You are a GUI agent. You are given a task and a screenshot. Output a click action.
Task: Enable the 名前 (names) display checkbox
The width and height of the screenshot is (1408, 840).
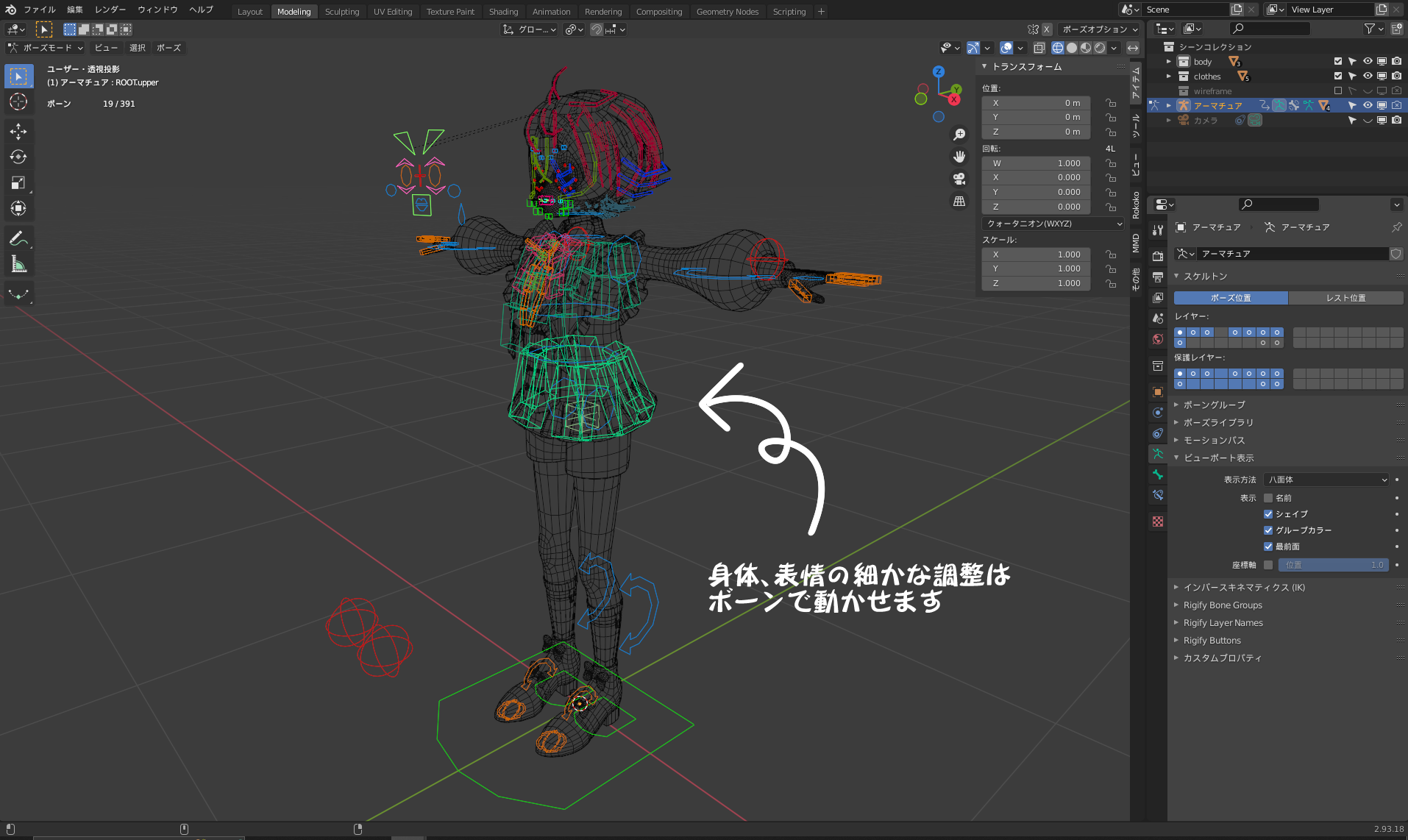click(x=1268, y=498)
